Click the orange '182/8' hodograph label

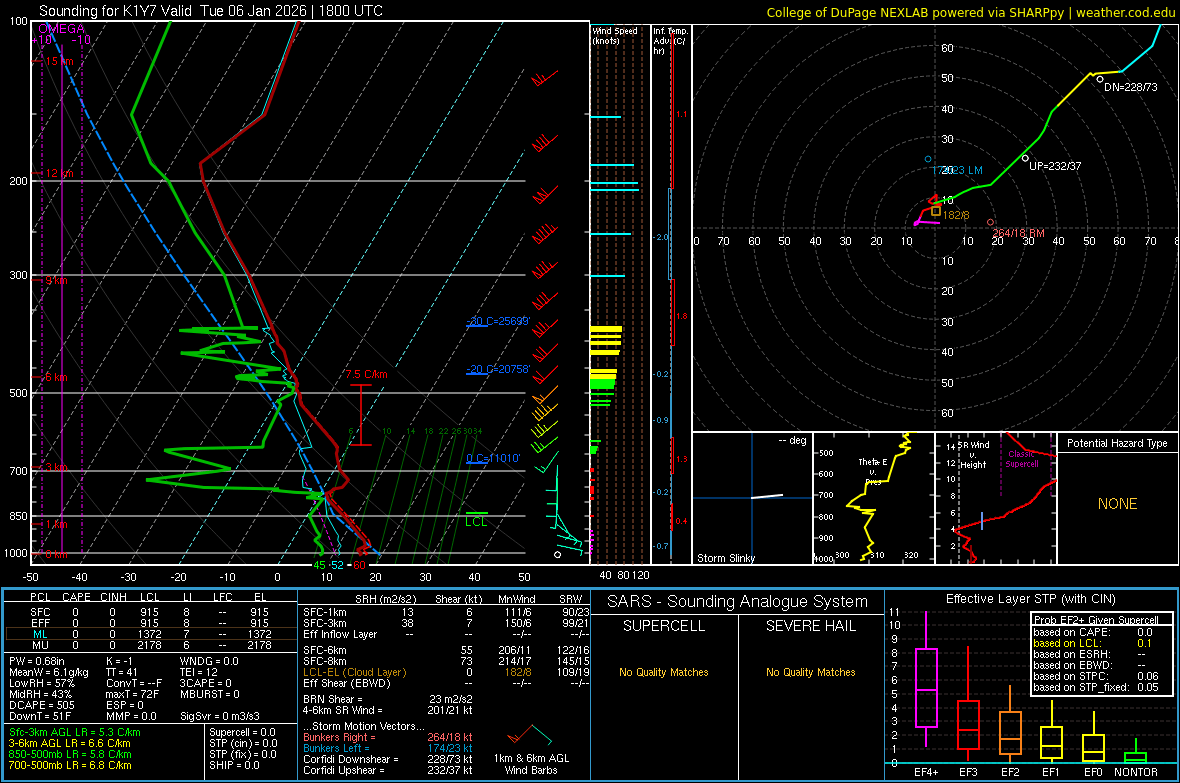coord(956,215)
